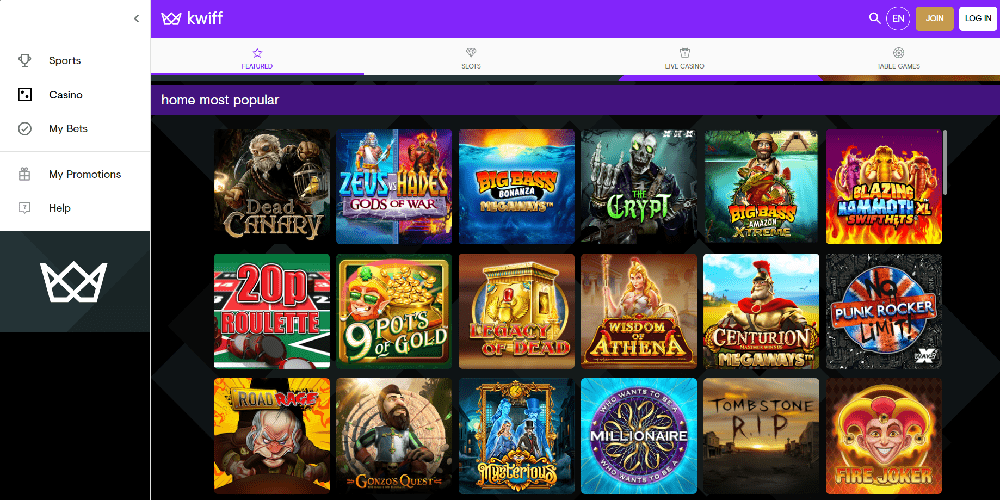
Task: Click the 'home most popular' heading
Action: (220, 100)
